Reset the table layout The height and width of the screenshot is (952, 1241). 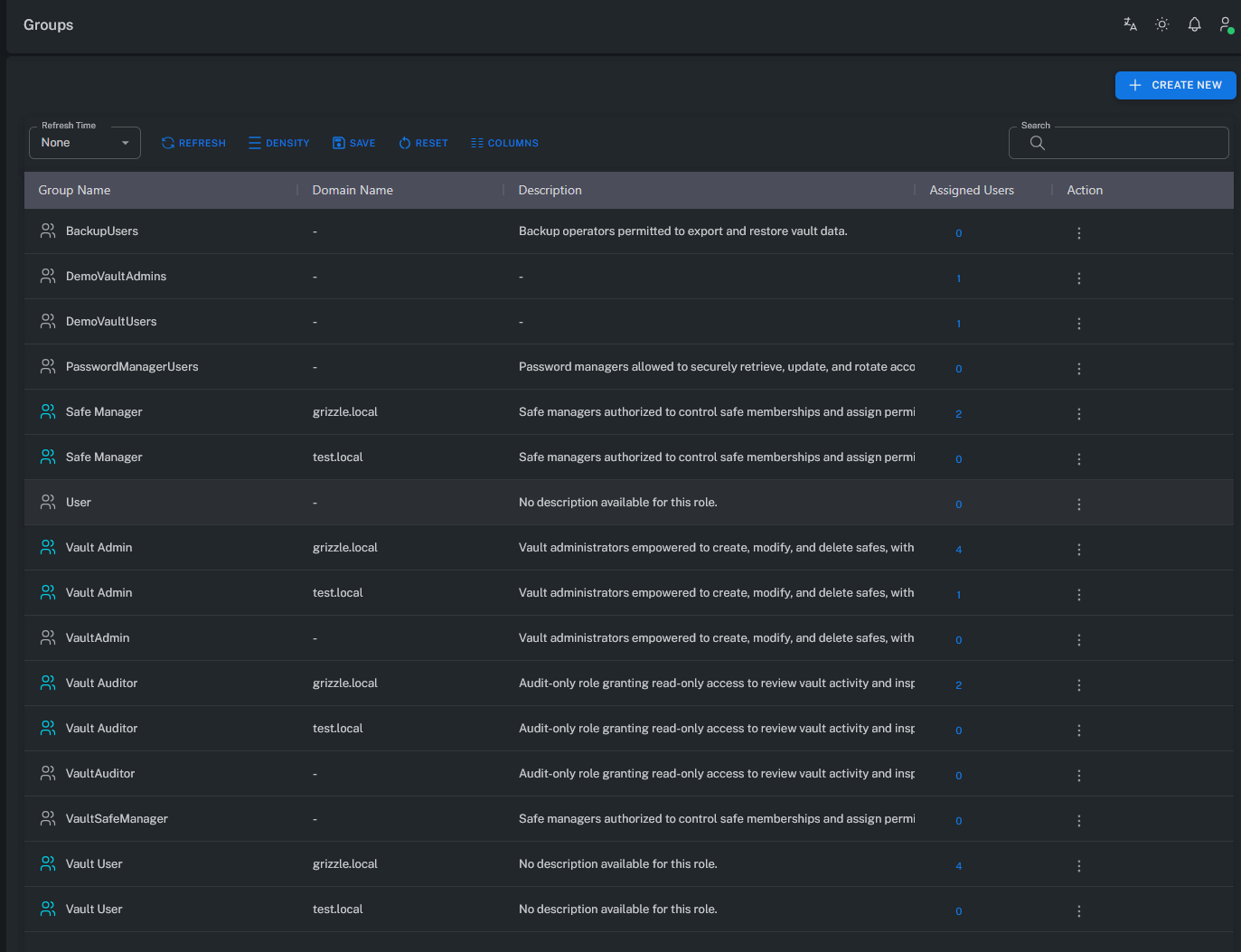pyautogui.click(x=423, y=143)
